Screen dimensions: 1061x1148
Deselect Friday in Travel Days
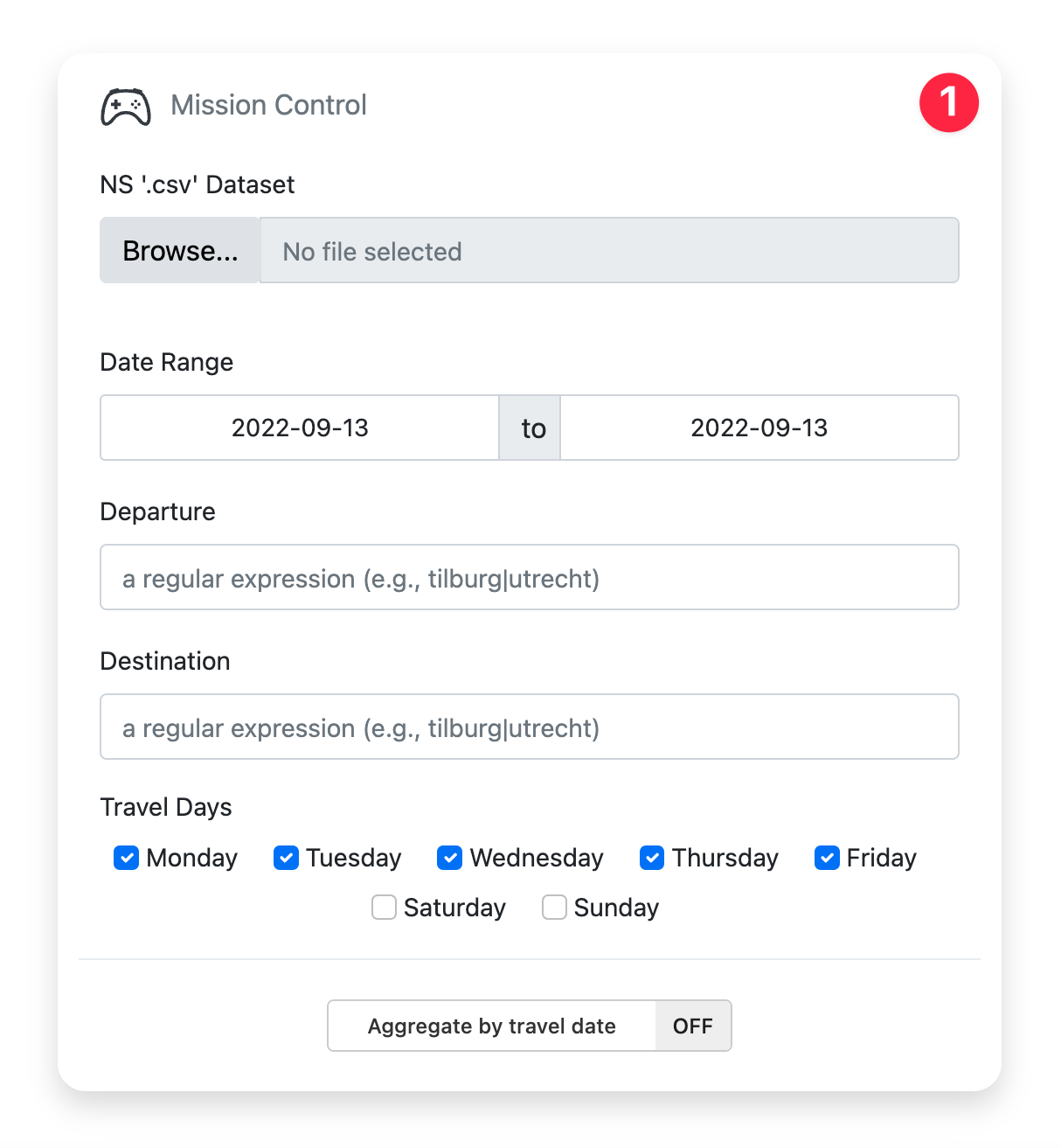(827, 858)
